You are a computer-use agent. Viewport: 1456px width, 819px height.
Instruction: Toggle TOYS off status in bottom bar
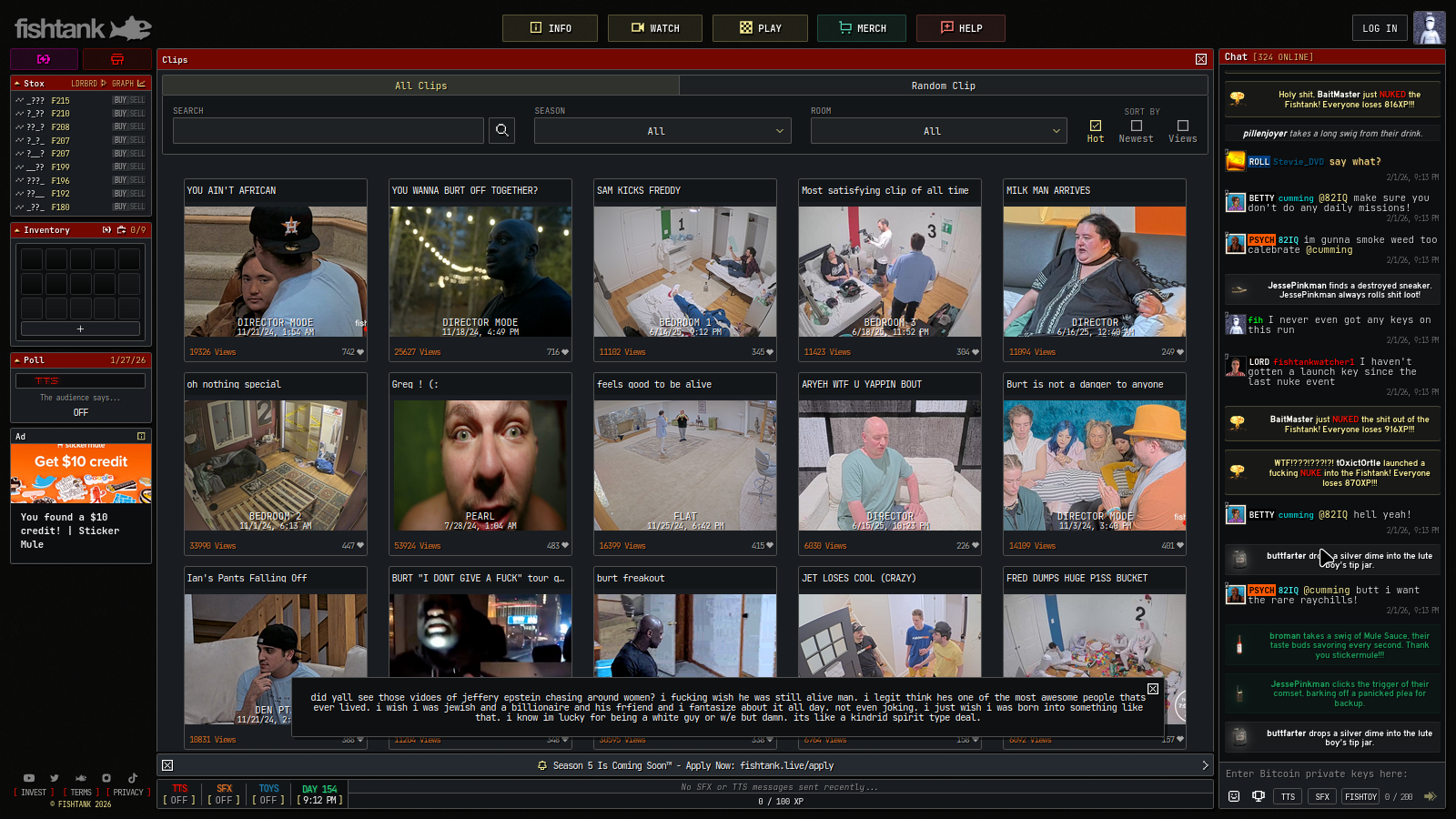[x=268, y=794]
